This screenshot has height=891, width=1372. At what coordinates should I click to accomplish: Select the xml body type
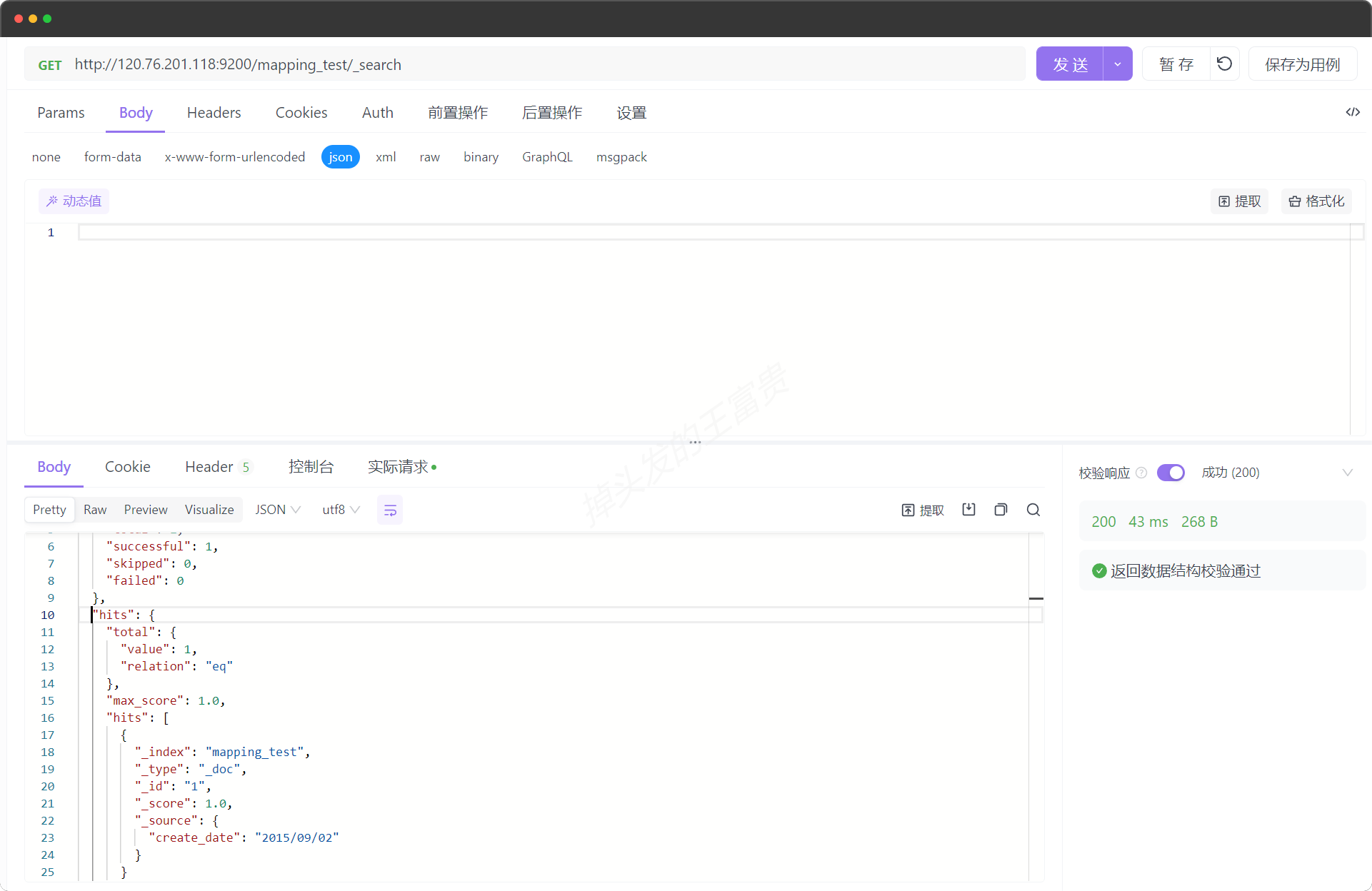[386, 157]
